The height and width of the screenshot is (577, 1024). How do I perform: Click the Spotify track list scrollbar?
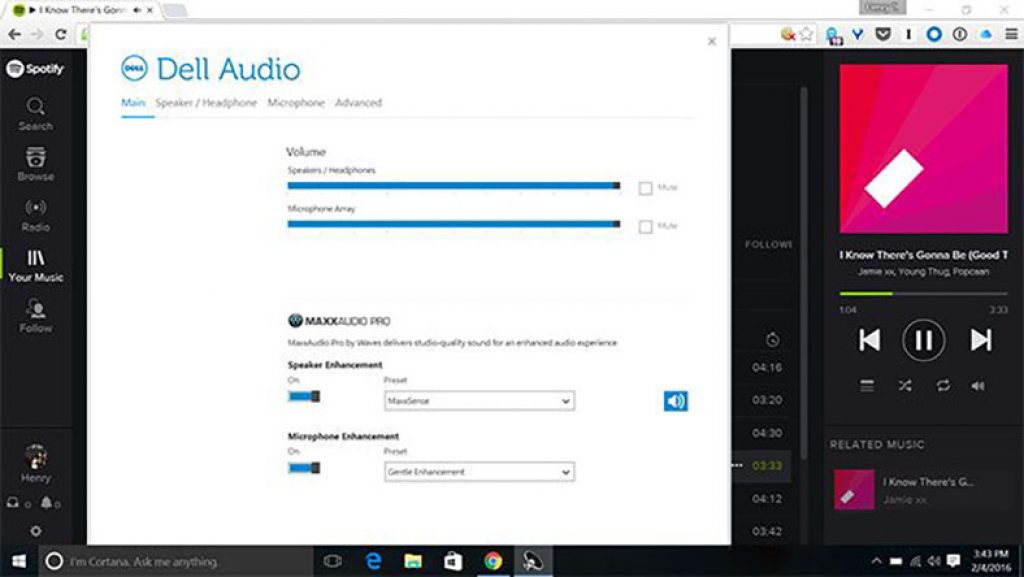coord(804,274)
